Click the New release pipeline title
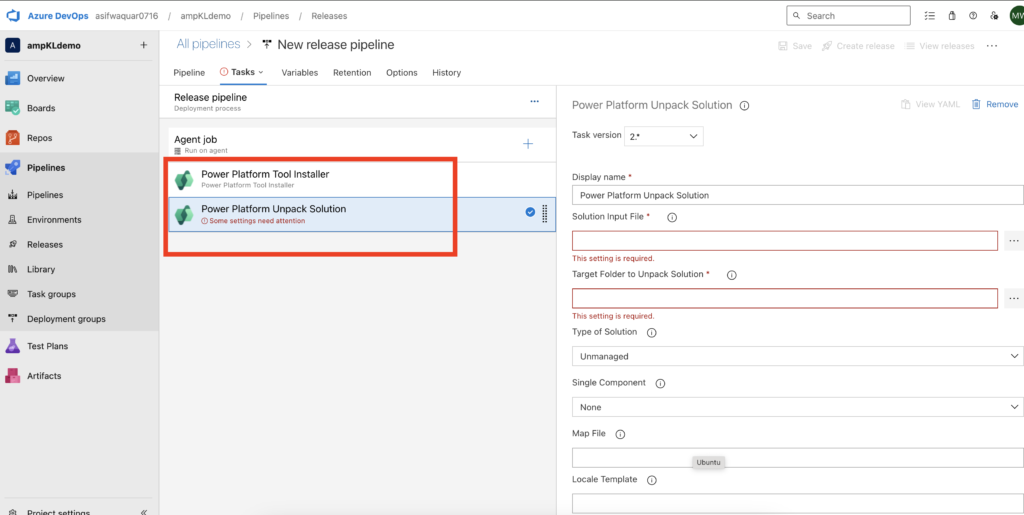 click(x=336, y=44)
